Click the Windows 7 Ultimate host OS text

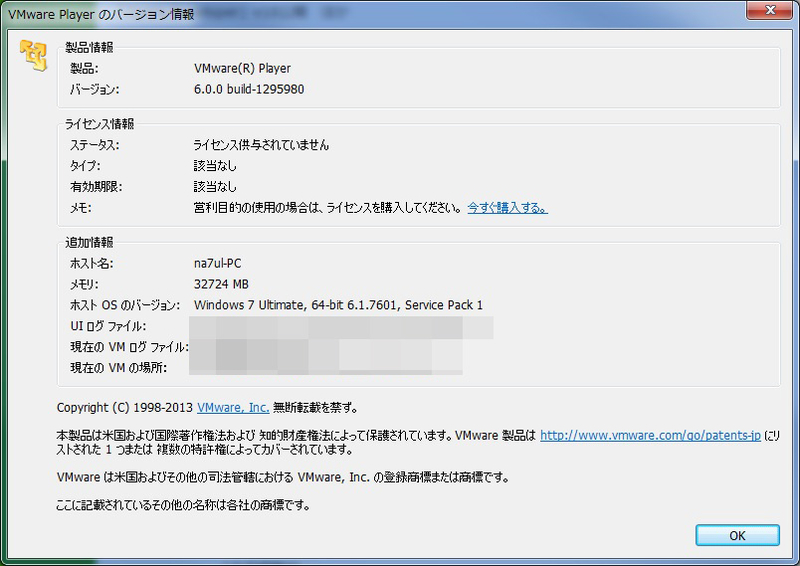pyautogui.click(x=338, y=305)
